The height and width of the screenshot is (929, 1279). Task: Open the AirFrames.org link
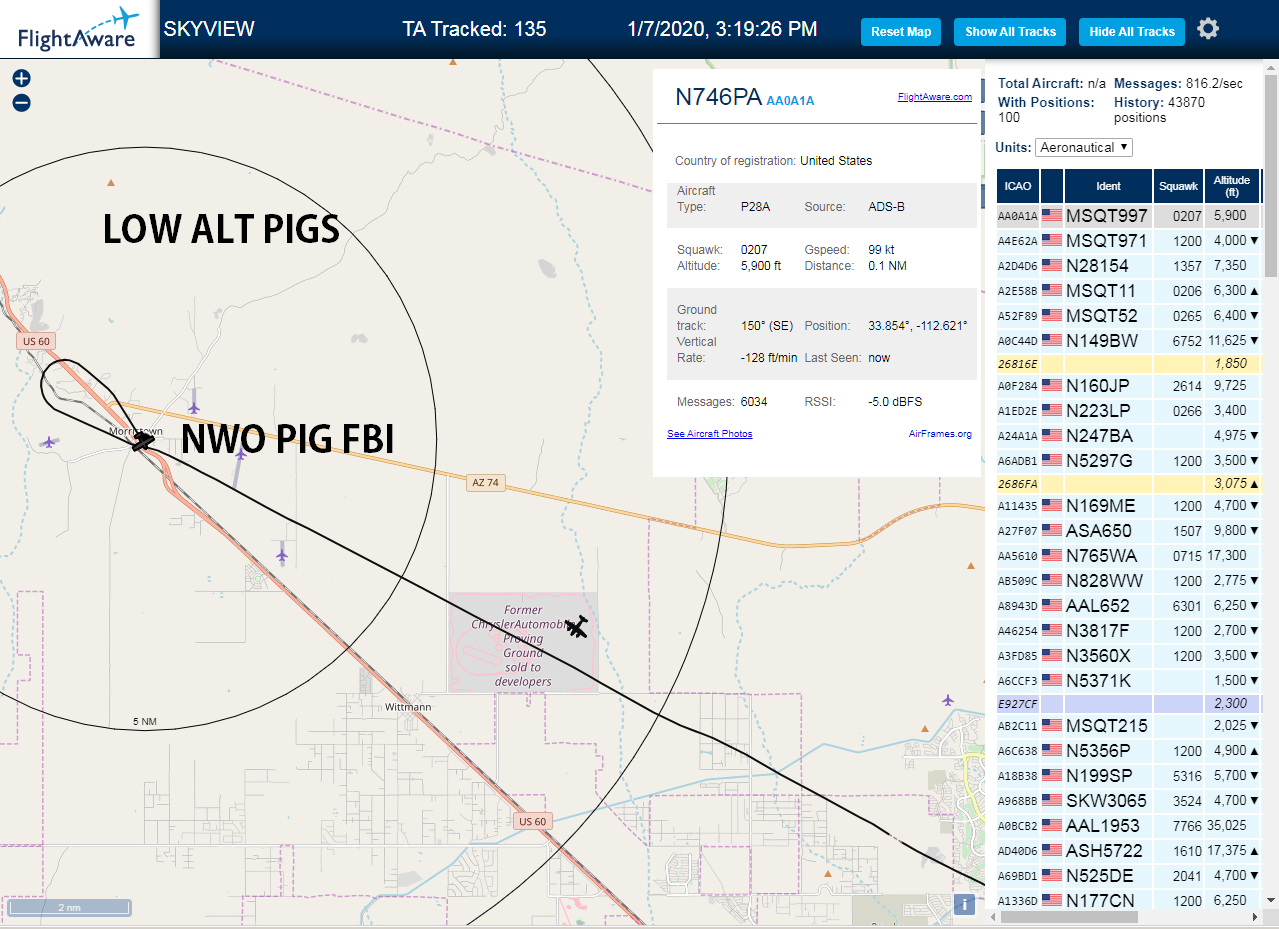click(940, 434)
